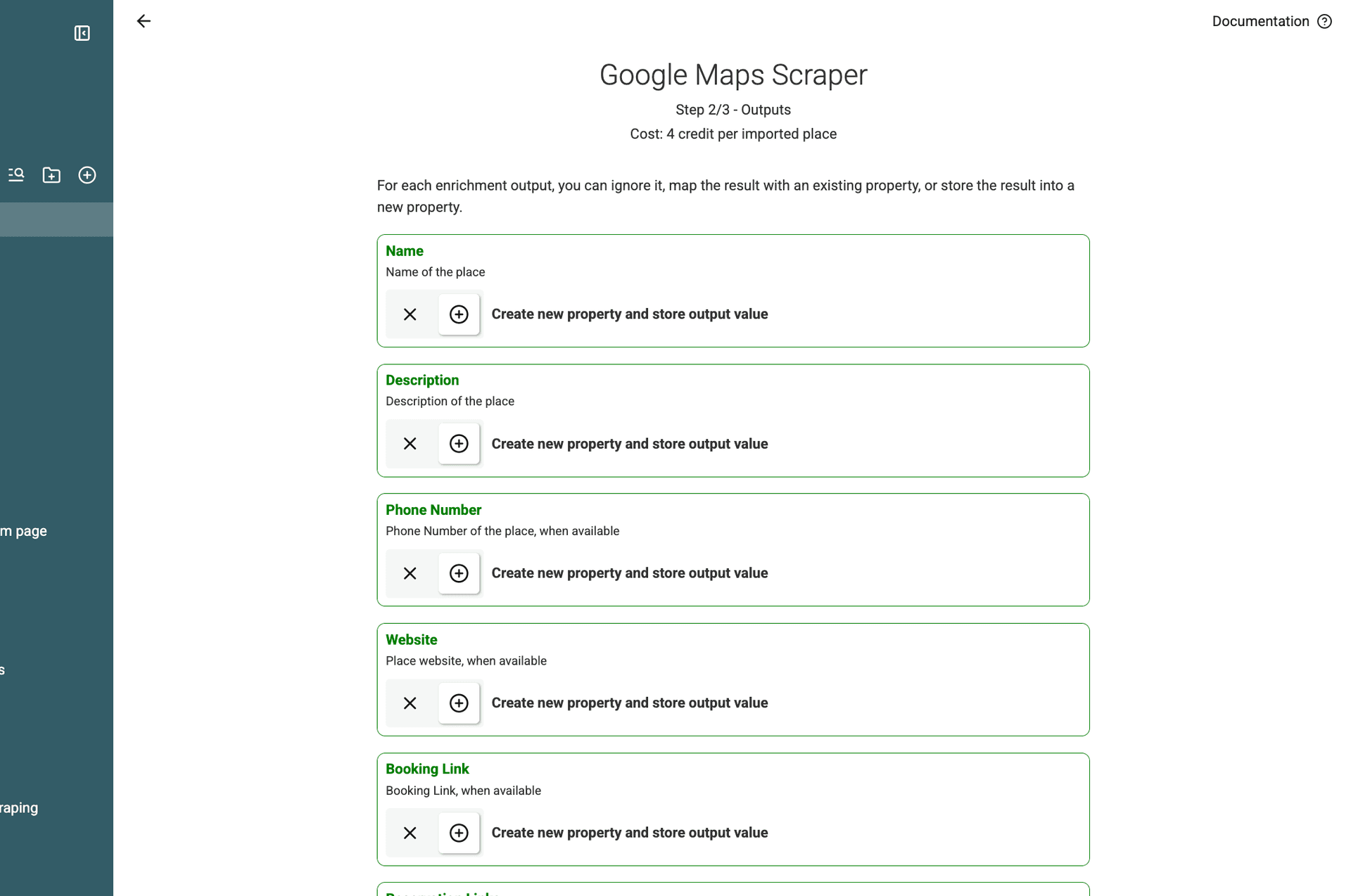The image size is (1351, 896).
Task: Click the circular plus icon in the sidebar
Action: point(87,175)
